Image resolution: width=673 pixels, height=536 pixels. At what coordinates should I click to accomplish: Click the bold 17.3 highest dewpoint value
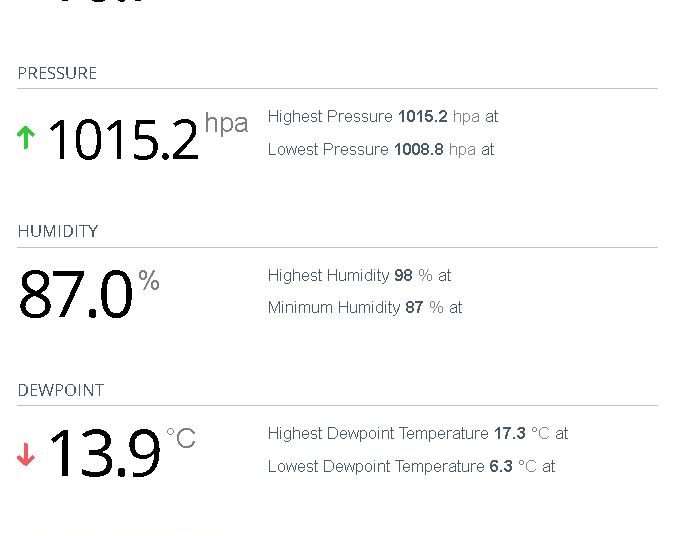pos(509,433)
